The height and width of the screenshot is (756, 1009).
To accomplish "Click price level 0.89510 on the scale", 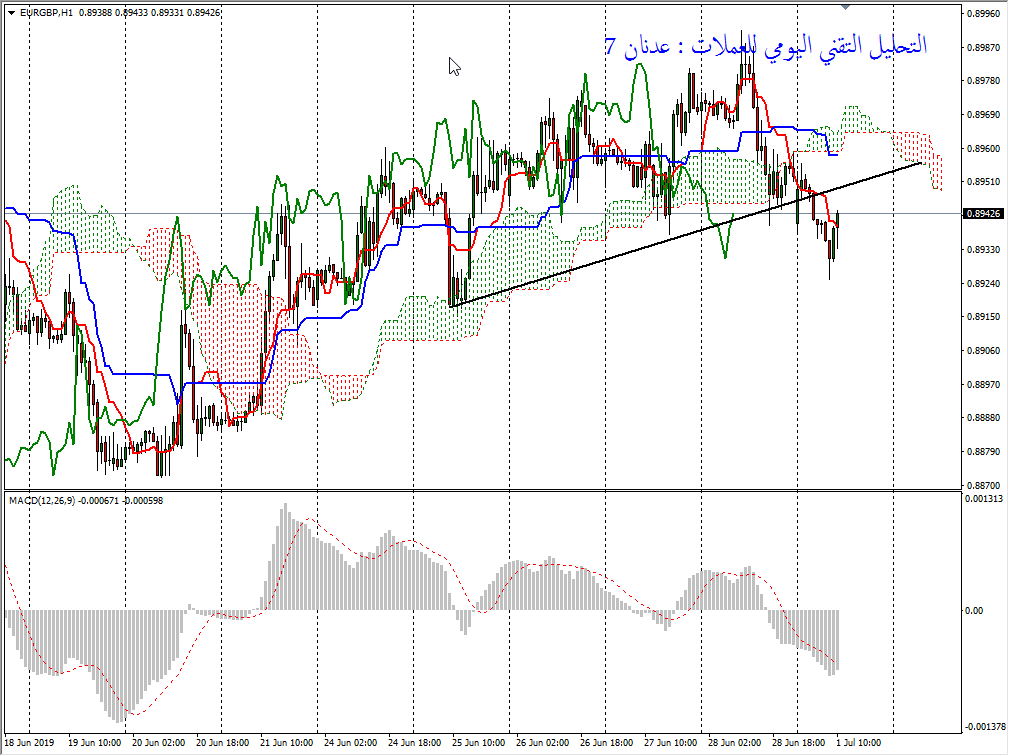I will point(984,181).
